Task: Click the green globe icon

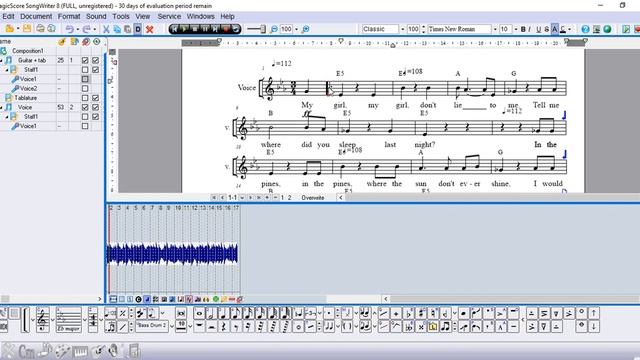Action: (x=607, y=29)
